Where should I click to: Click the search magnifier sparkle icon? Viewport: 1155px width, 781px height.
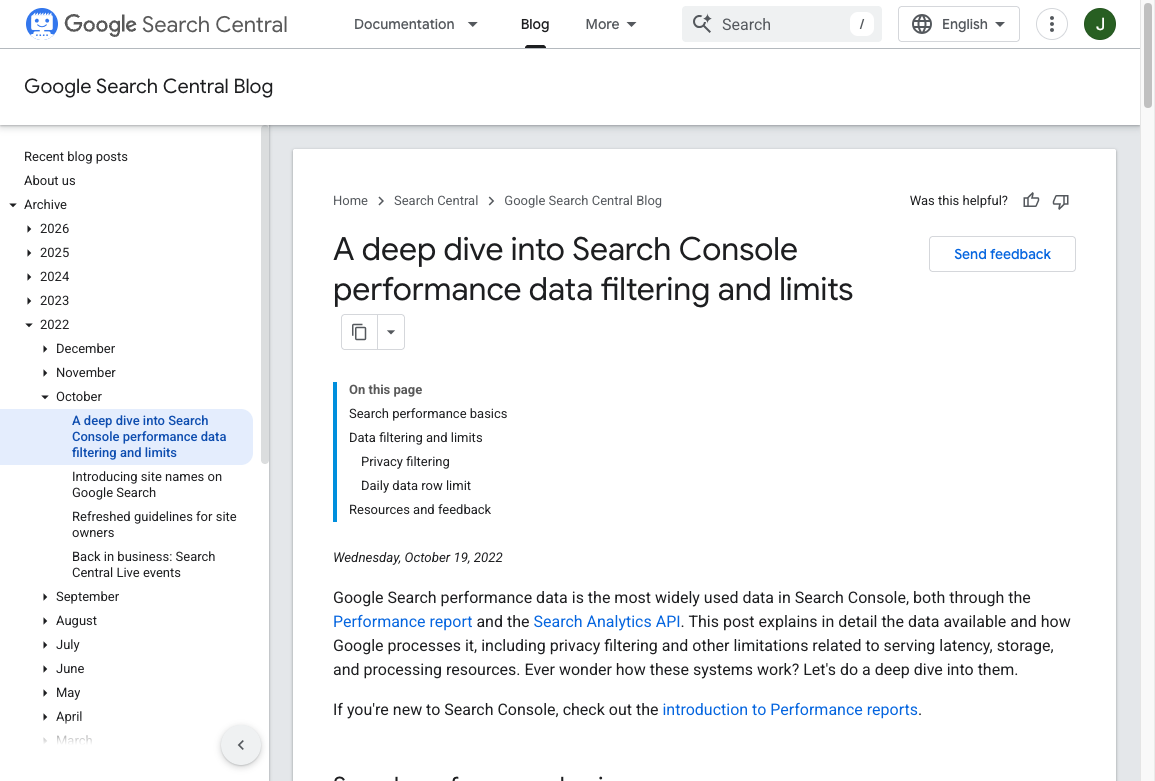tap(702, 24)
